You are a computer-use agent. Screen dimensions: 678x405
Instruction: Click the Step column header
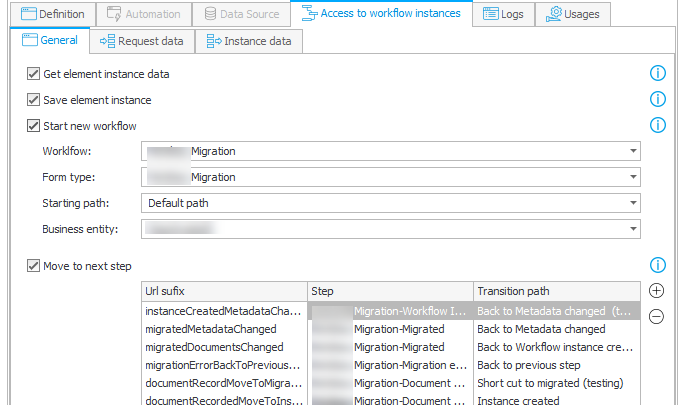390,291
